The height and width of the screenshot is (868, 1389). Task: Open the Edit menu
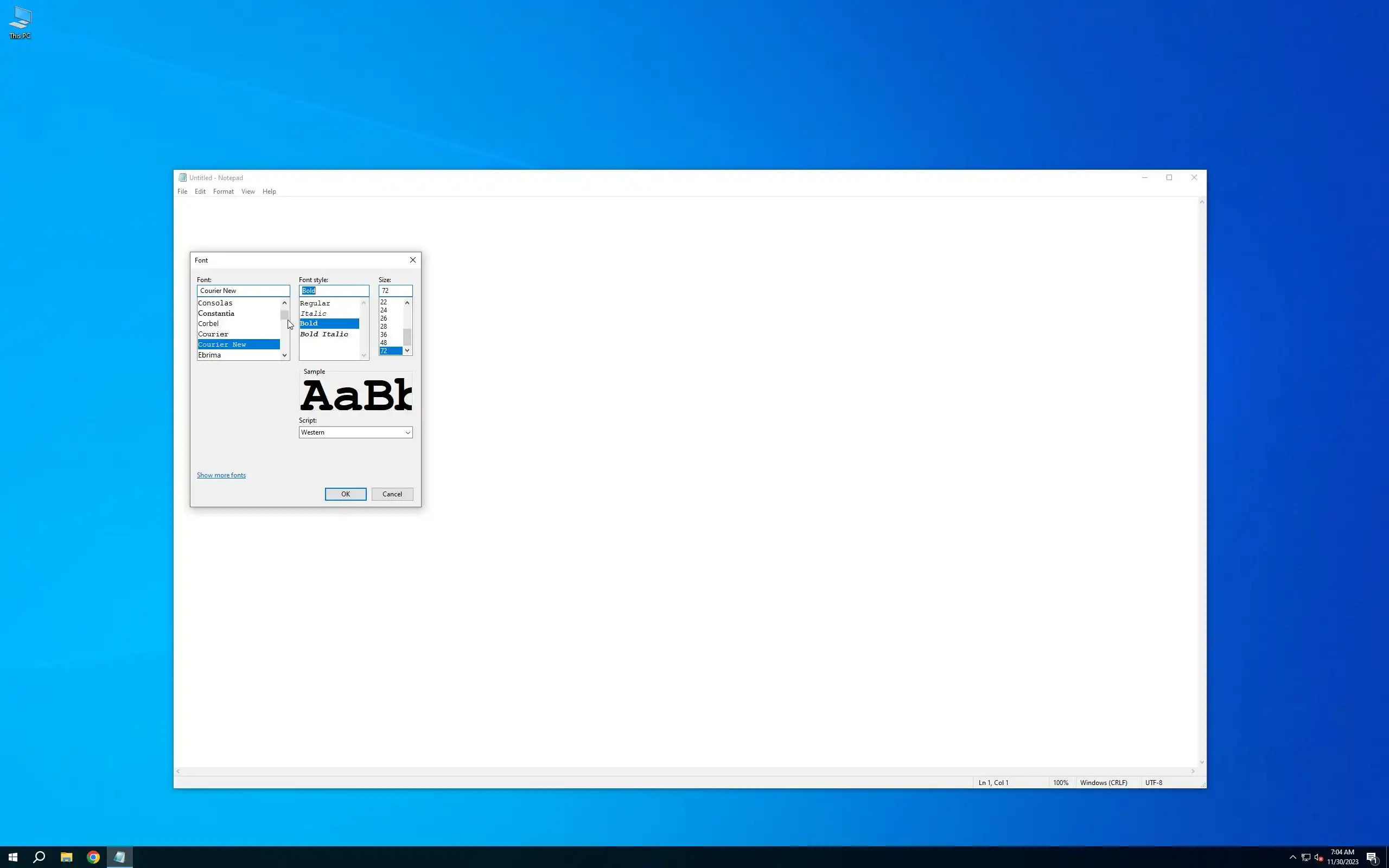click(x=200, y=192)
